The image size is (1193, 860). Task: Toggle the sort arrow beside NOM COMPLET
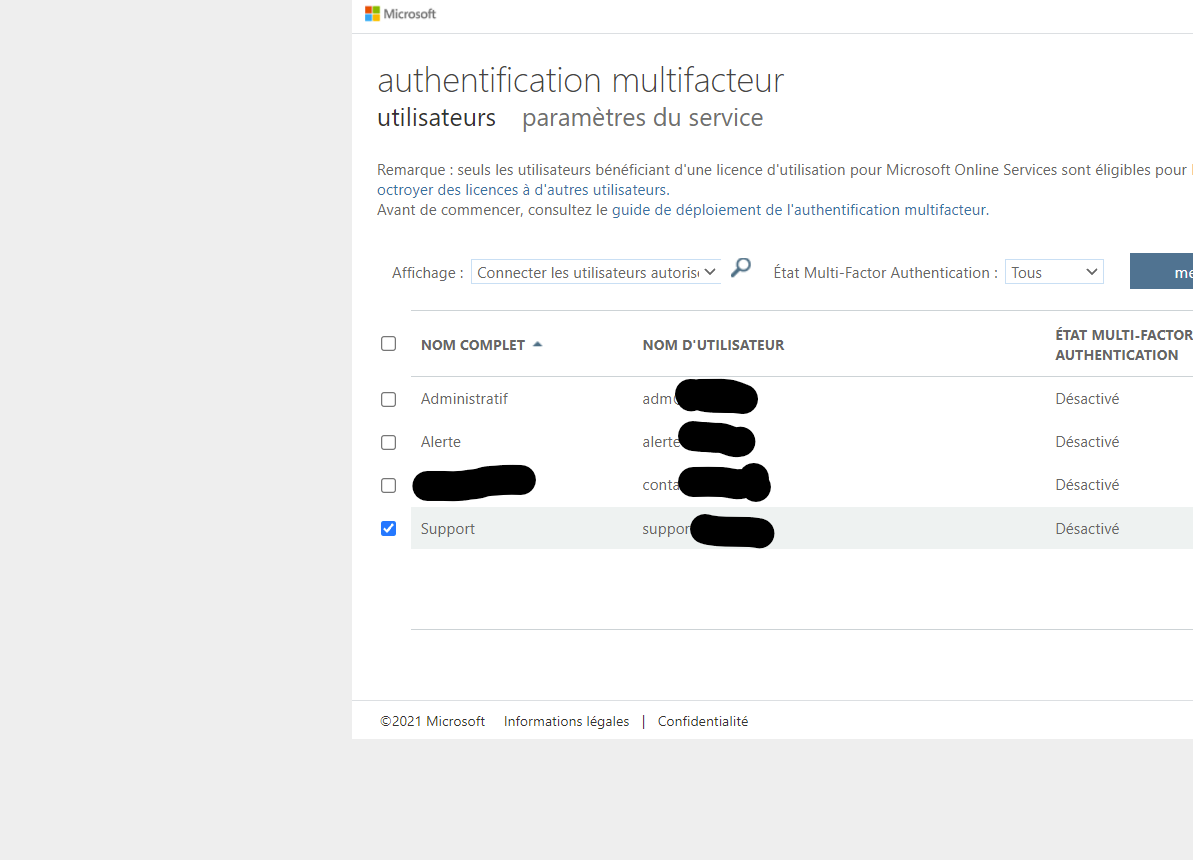(x=538, y=345)
